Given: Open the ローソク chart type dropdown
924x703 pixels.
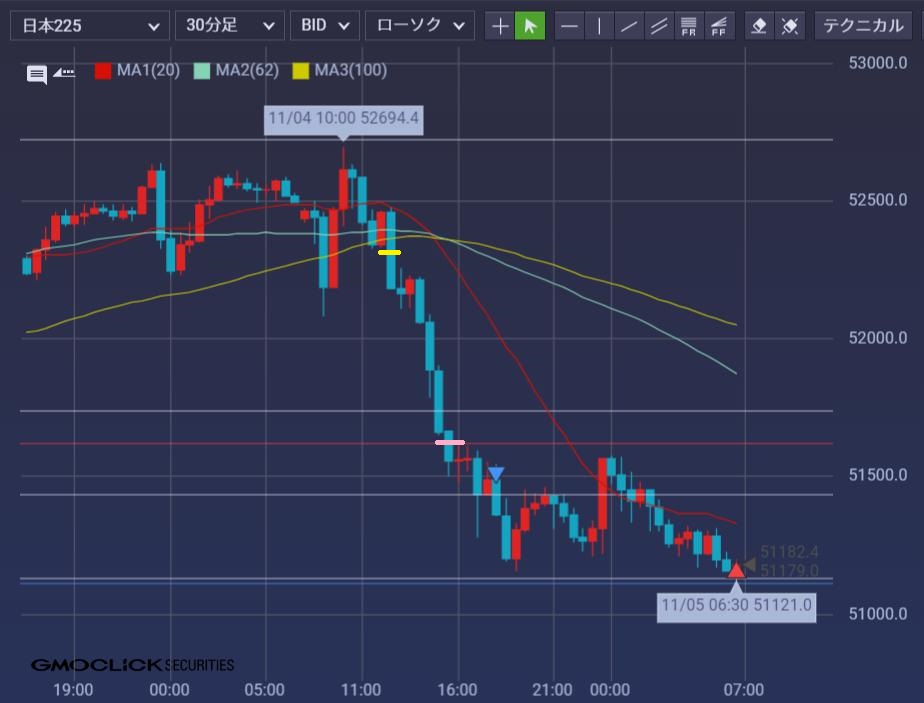Looking at the screenshot, I should pyautogui.click(x=419, y=25).
